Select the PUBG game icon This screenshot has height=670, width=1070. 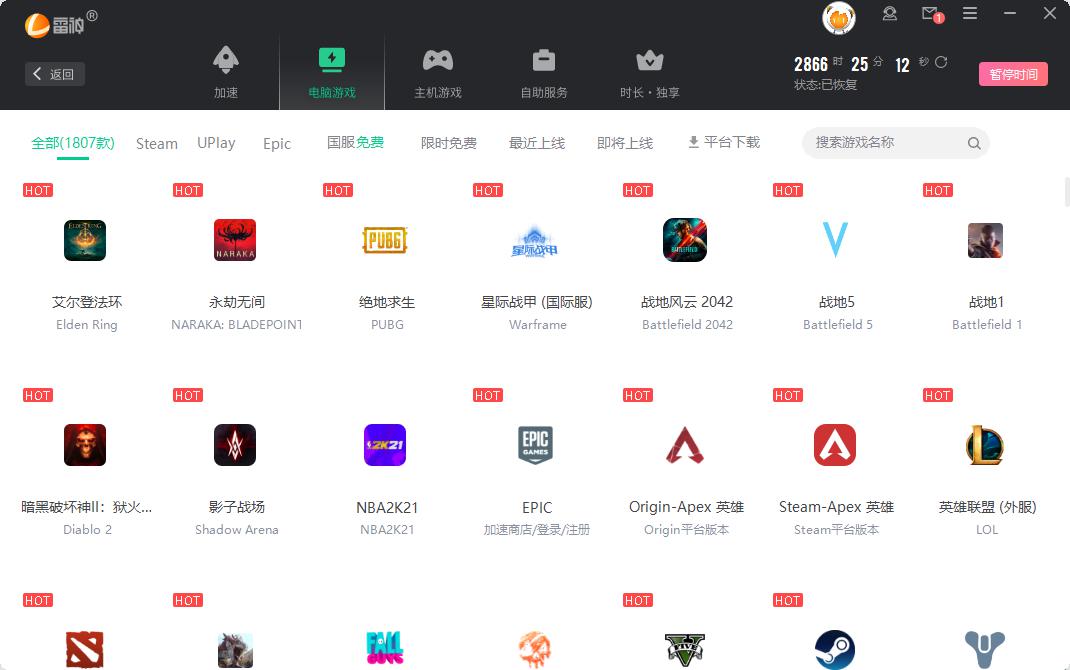(x=385, y=240)
